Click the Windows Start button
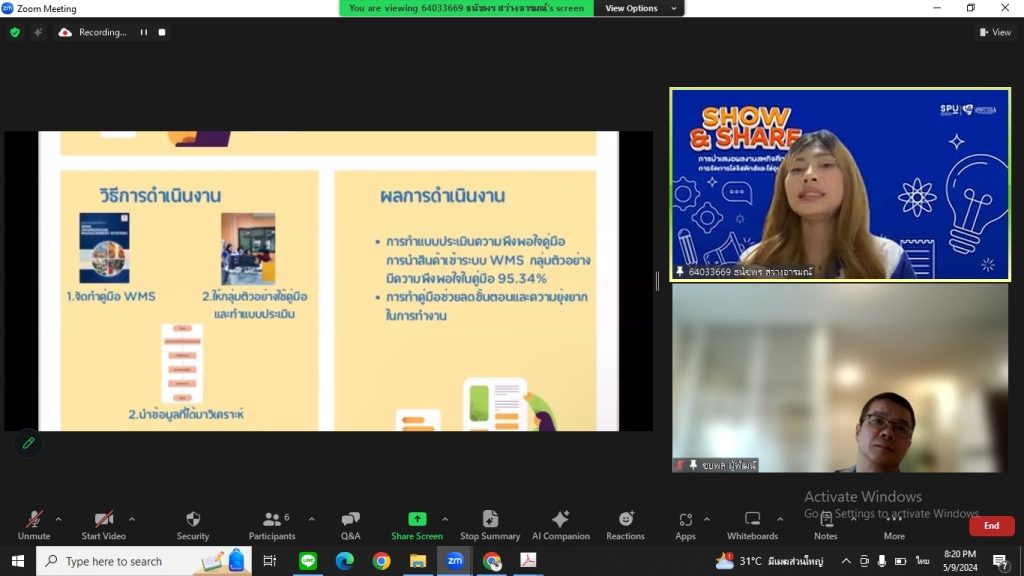The height and width of the screenshot is (576, 1024). pos(18,561)
